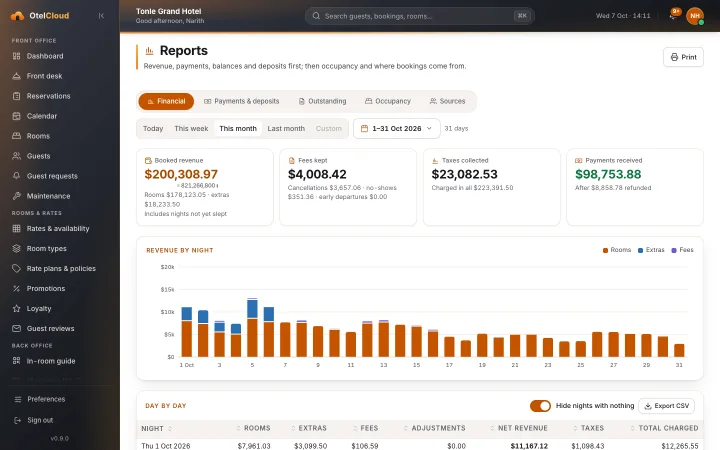Viewport: 720px width, 450px height.
Task: Click the OtelCloud logo icon
Action: pyautogui.click(x=17, y=16)
